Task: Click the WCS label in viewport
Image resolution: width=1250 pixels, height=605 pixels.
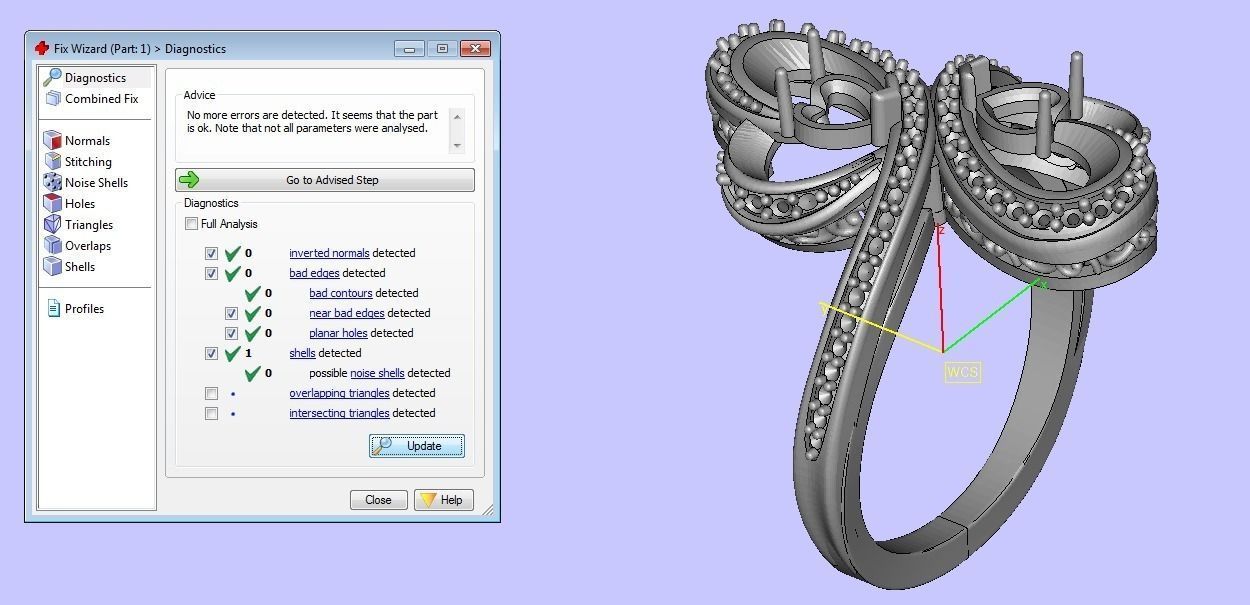Action: click(963, 372)
